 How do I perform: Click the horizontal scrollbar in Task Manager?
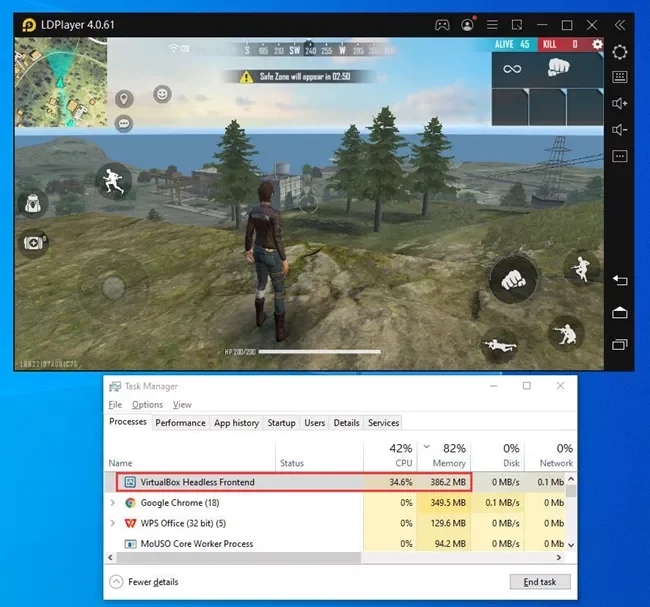click(239, 558)
